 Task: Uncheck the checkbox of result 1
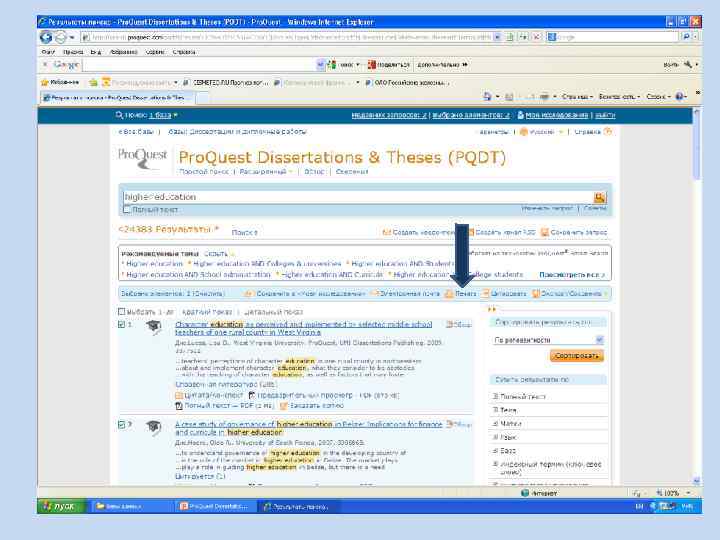click(x=122, y=325)
